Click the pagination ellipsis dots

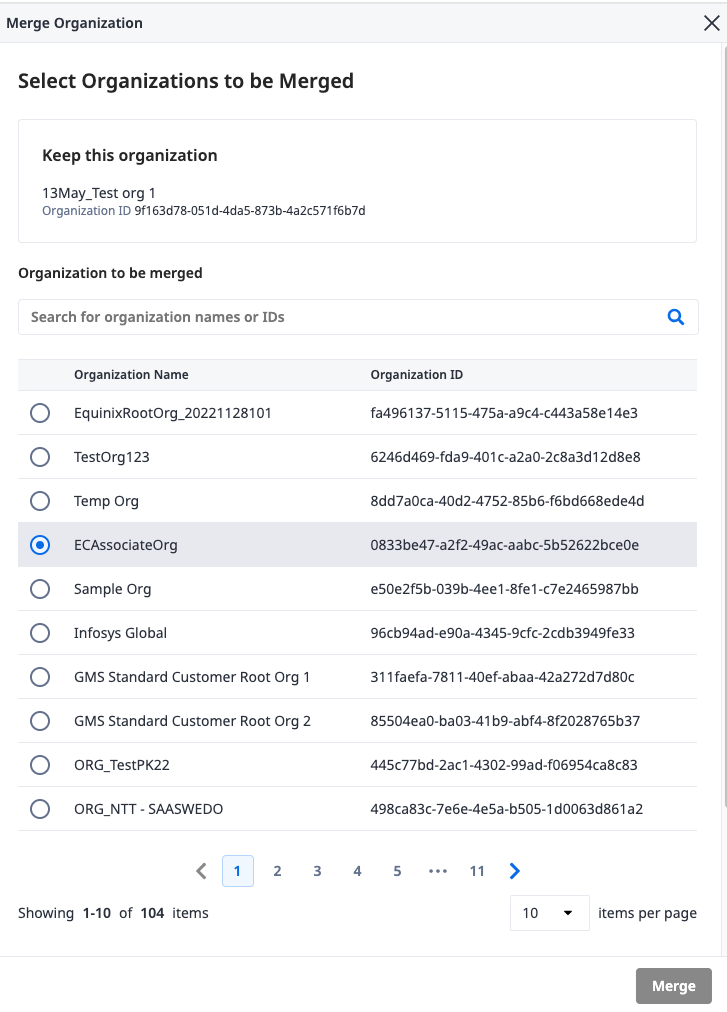click(438, 871)
